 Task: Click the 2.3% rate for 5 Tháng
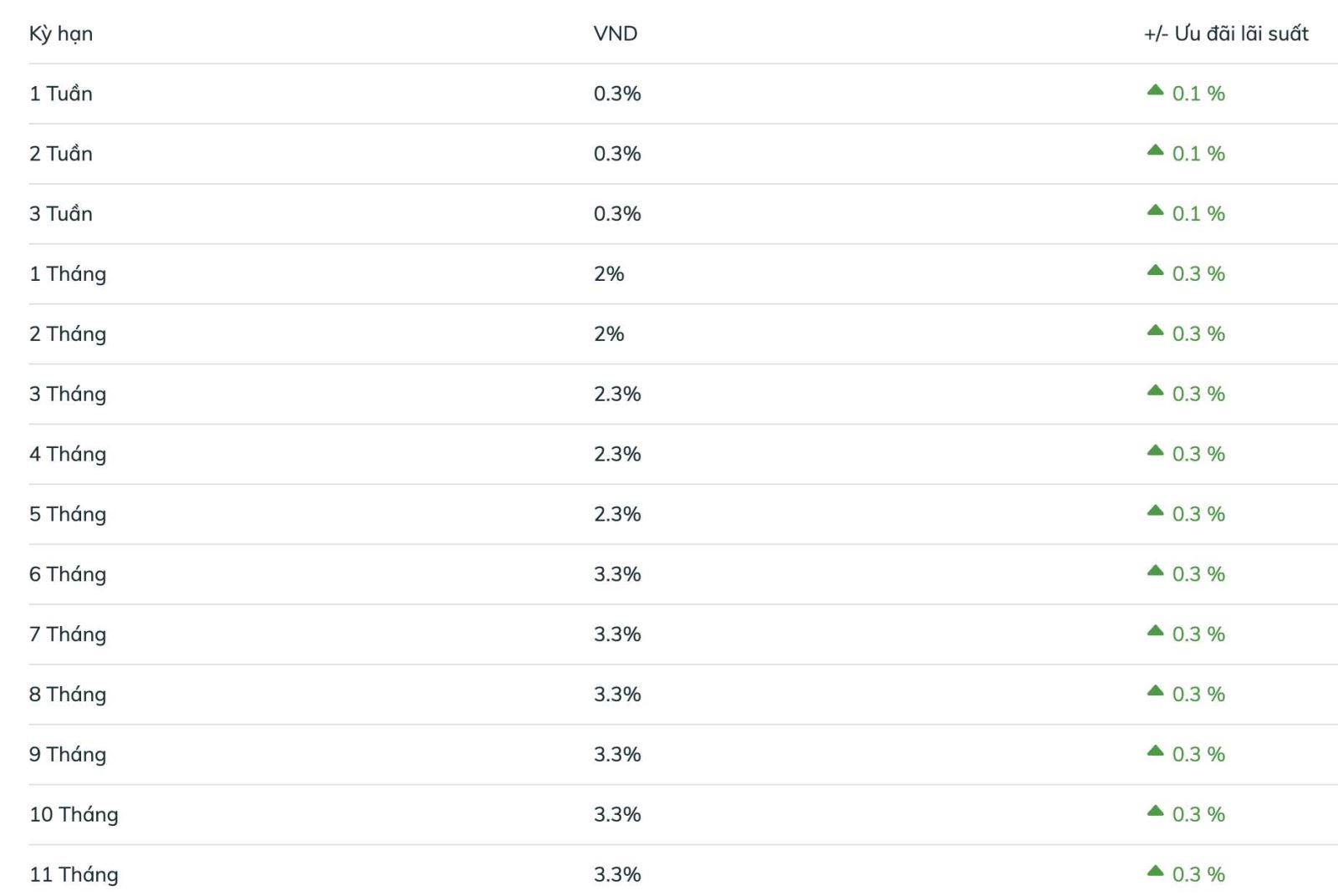point(617,514)
